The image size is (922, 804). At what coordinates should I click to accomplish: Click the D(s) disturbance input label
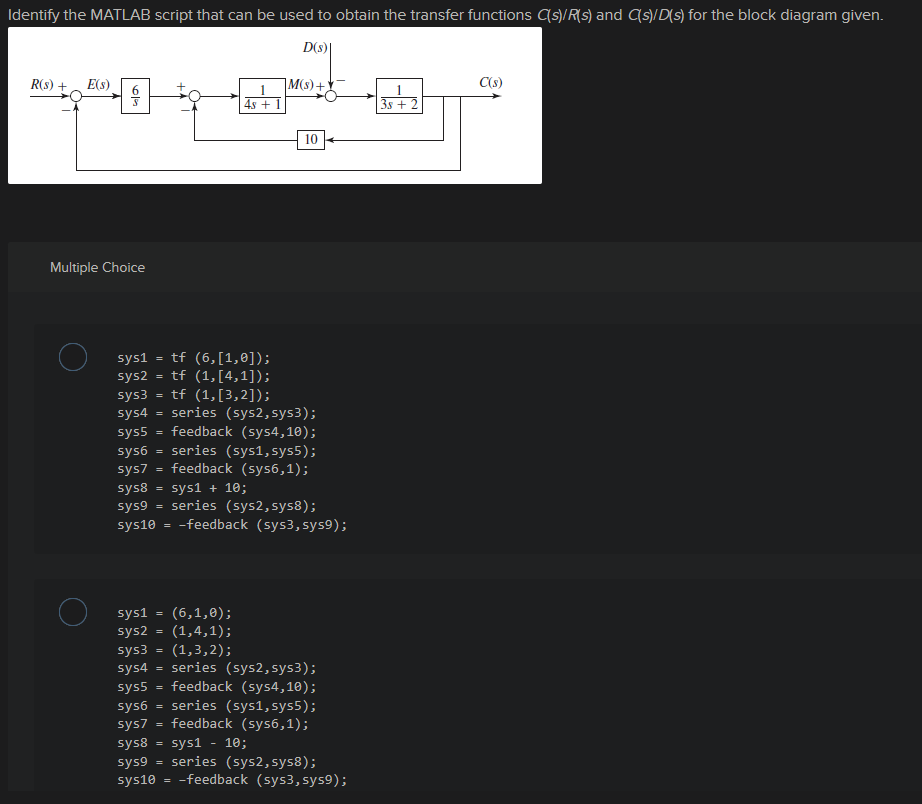click(x=315, y=46)
